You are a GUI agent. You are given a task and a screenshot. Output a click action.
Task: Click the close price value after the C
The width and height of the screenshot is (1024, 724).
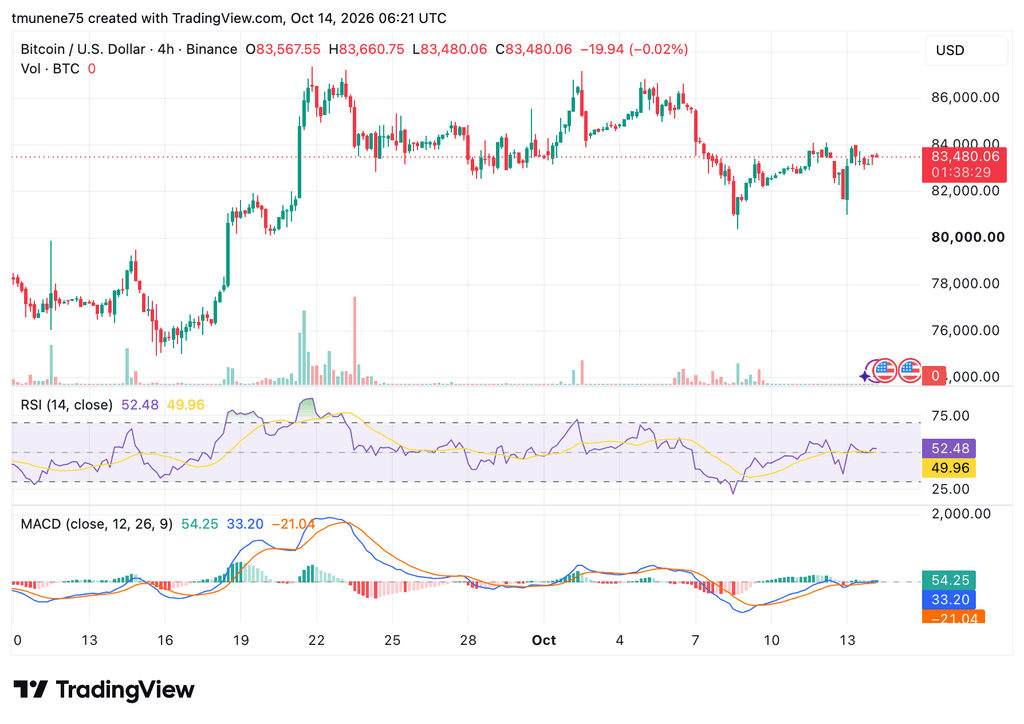(539, 49)
